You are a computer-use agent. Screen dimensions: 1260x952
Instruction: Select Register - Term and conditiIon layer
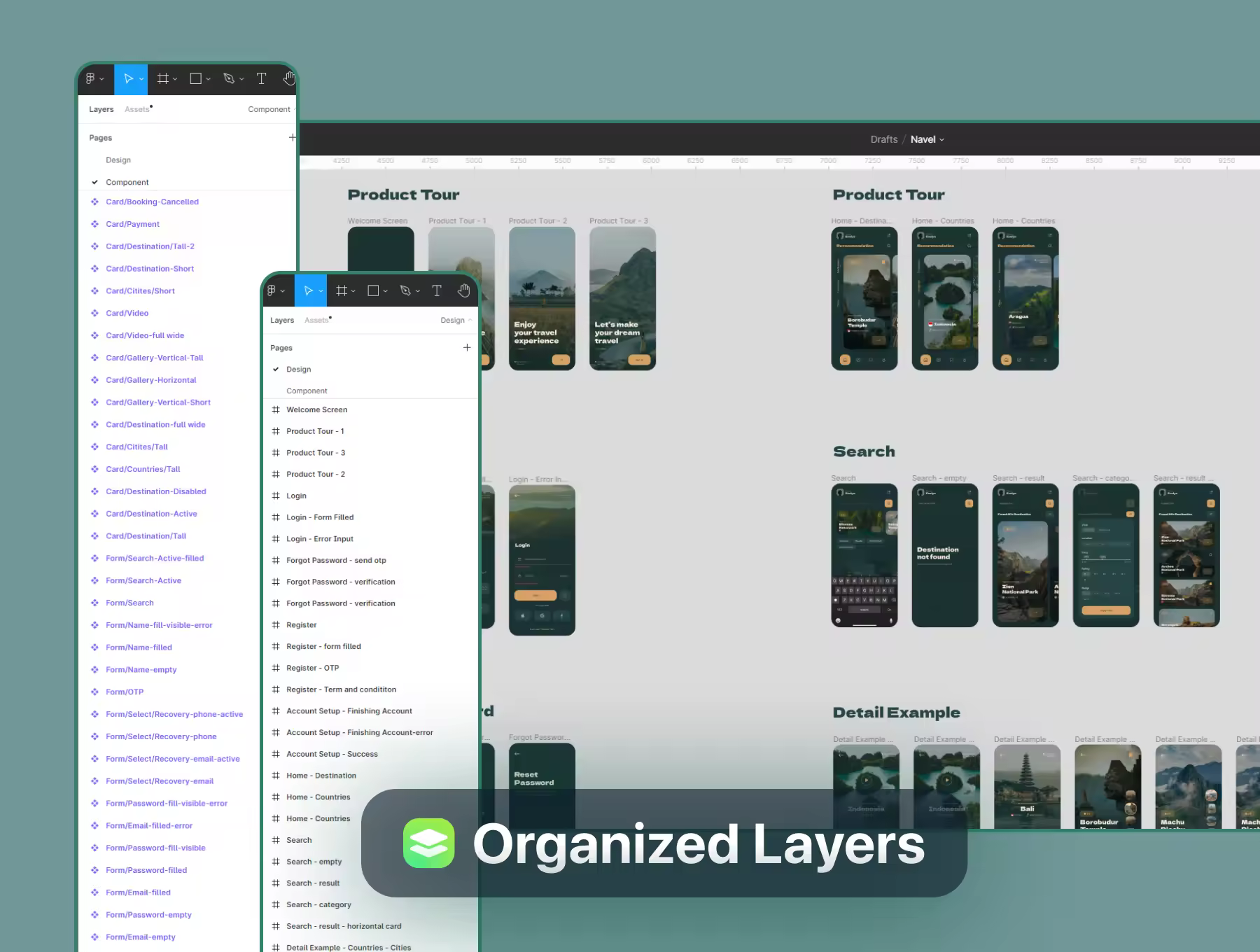[341, 689]
